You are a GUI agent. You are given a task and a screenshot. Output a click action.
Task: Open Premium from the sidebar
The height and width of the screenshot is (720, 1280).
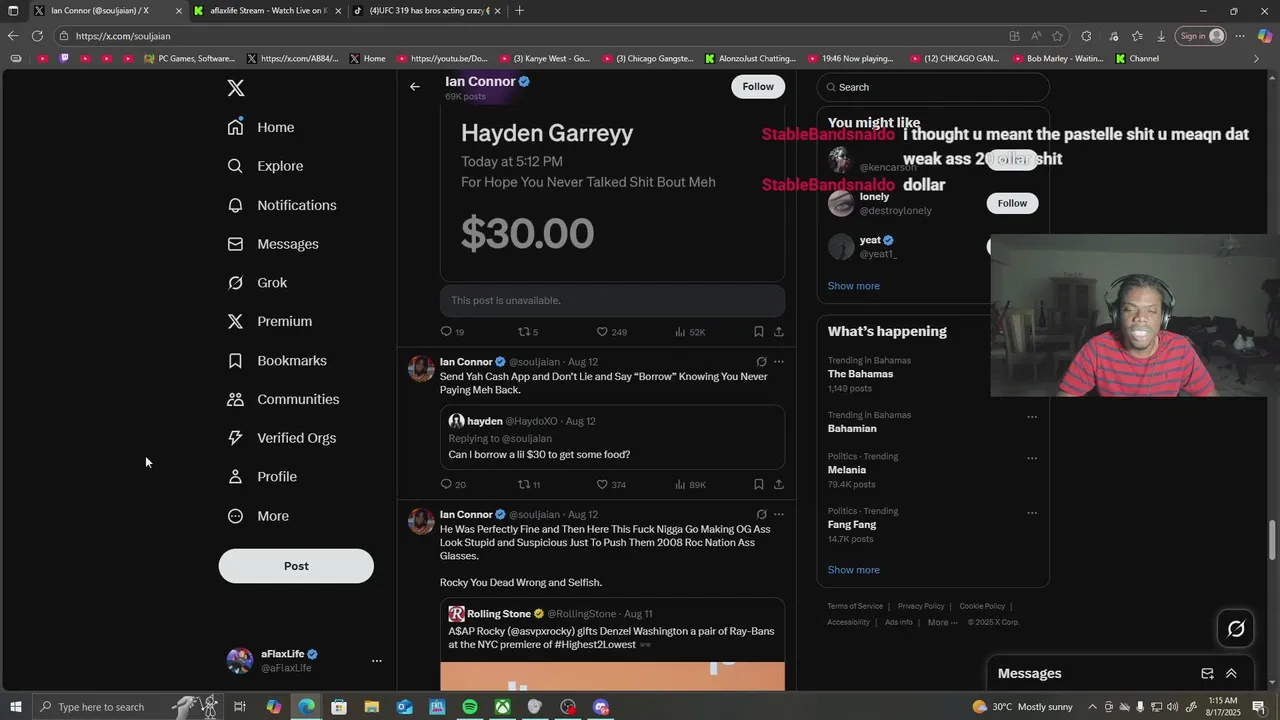[x=270, y=321]
